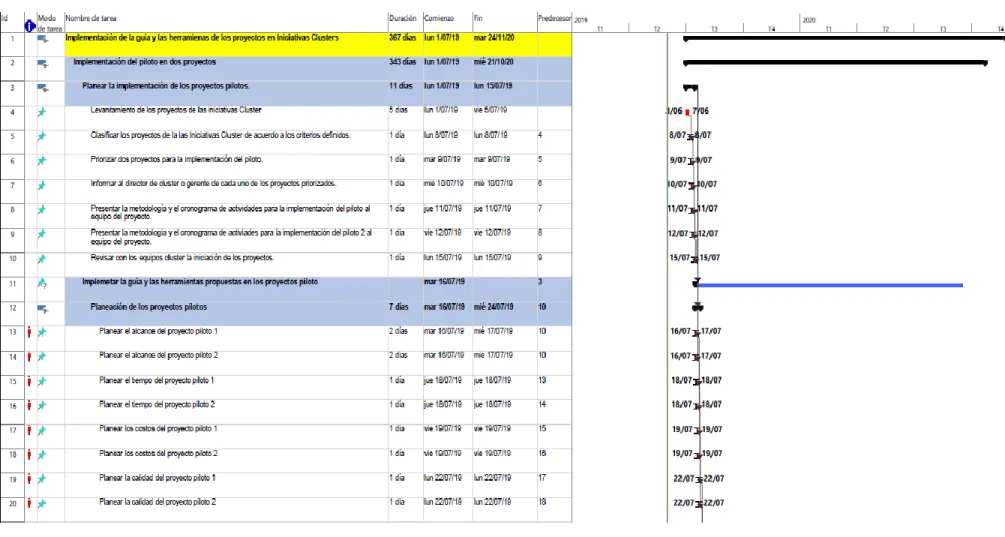1005x537 pixels.
Task: Click the 2019 year label in timescale
Action: pyautogui.click(x=581, y=20)
